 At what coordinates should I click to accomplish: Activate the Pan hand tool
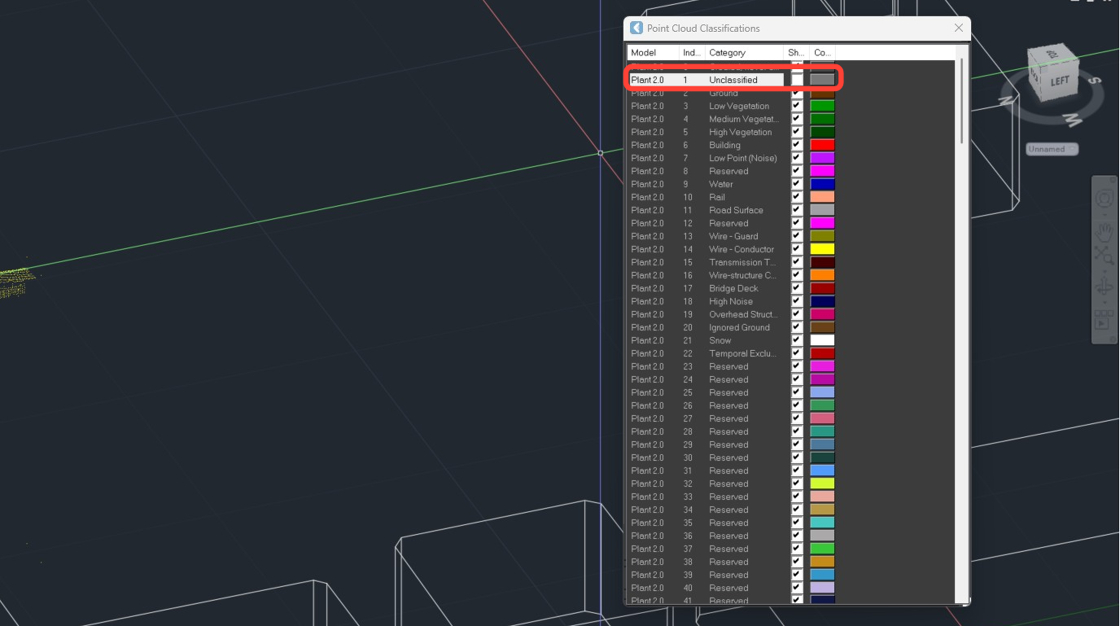tap(1104, 232)
